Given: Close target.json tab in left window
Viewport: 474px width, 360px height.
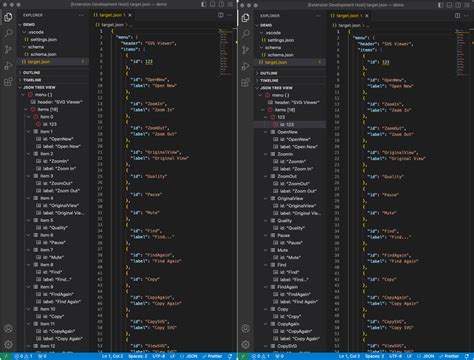Looking at the screenshot, I should 130,15.
